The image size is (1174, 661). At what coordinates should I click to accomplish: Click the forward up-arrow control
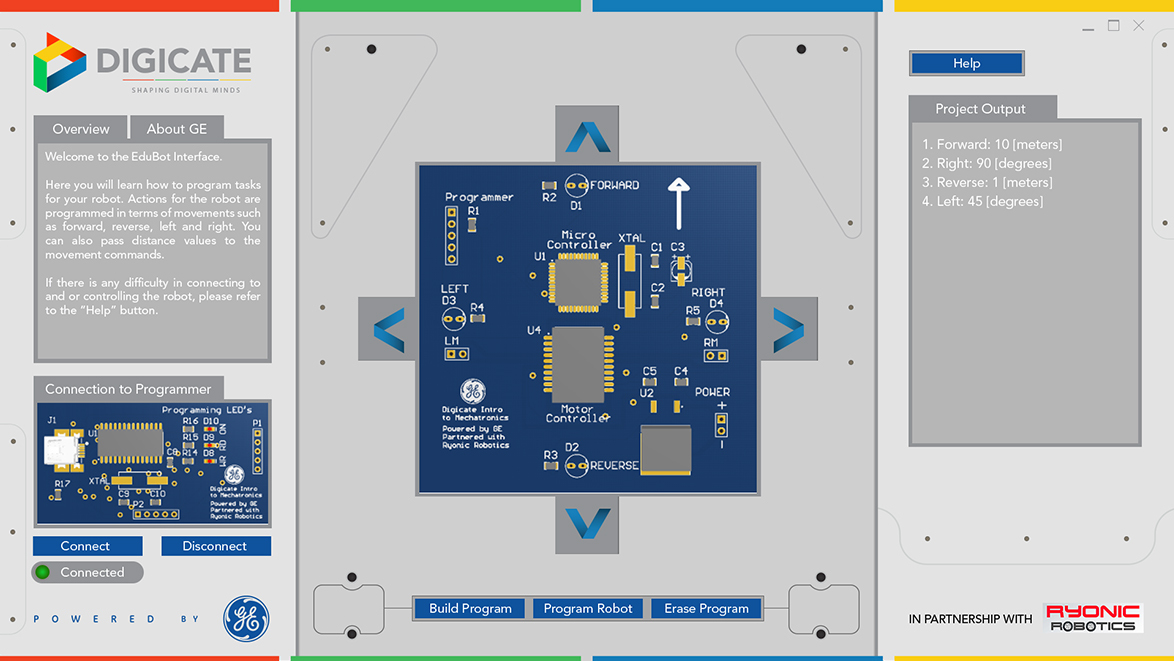tap(587, 135)
